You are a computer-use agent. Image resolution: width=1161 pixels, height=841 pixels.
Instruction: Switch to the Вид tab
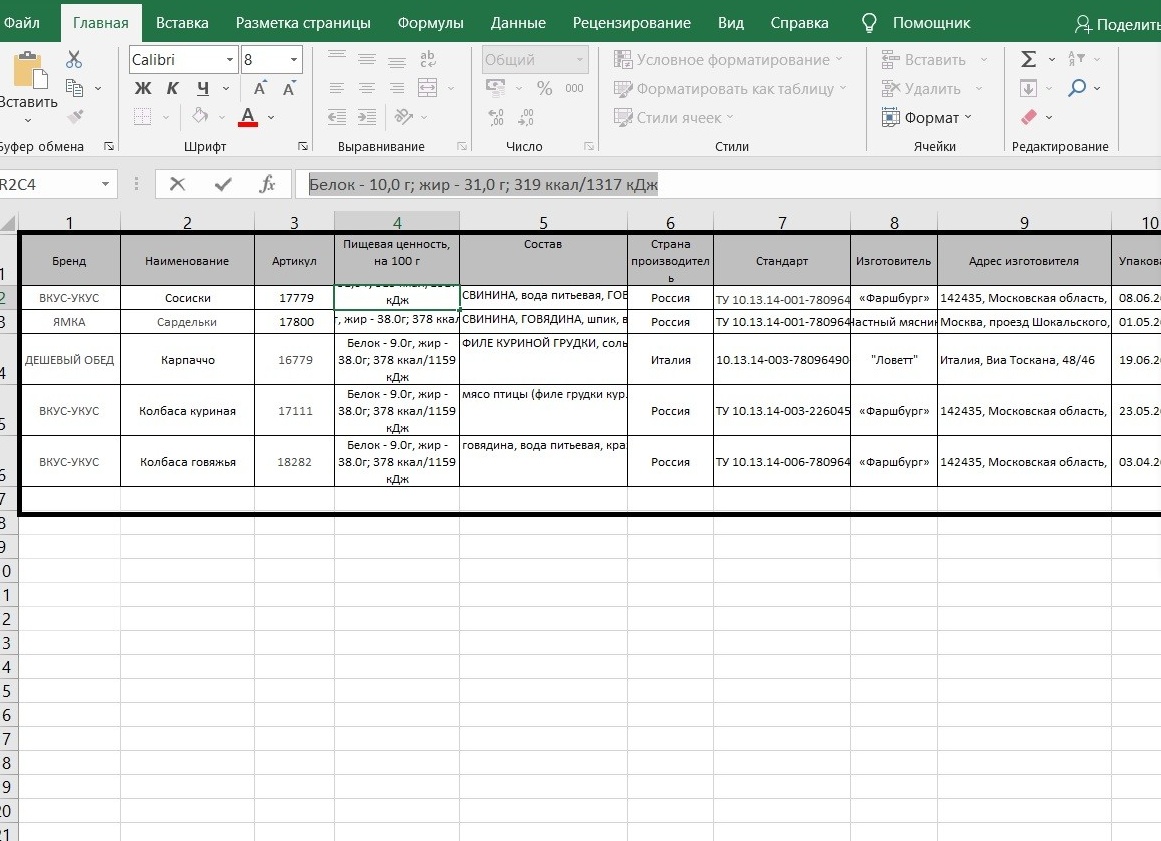point(731,23)
